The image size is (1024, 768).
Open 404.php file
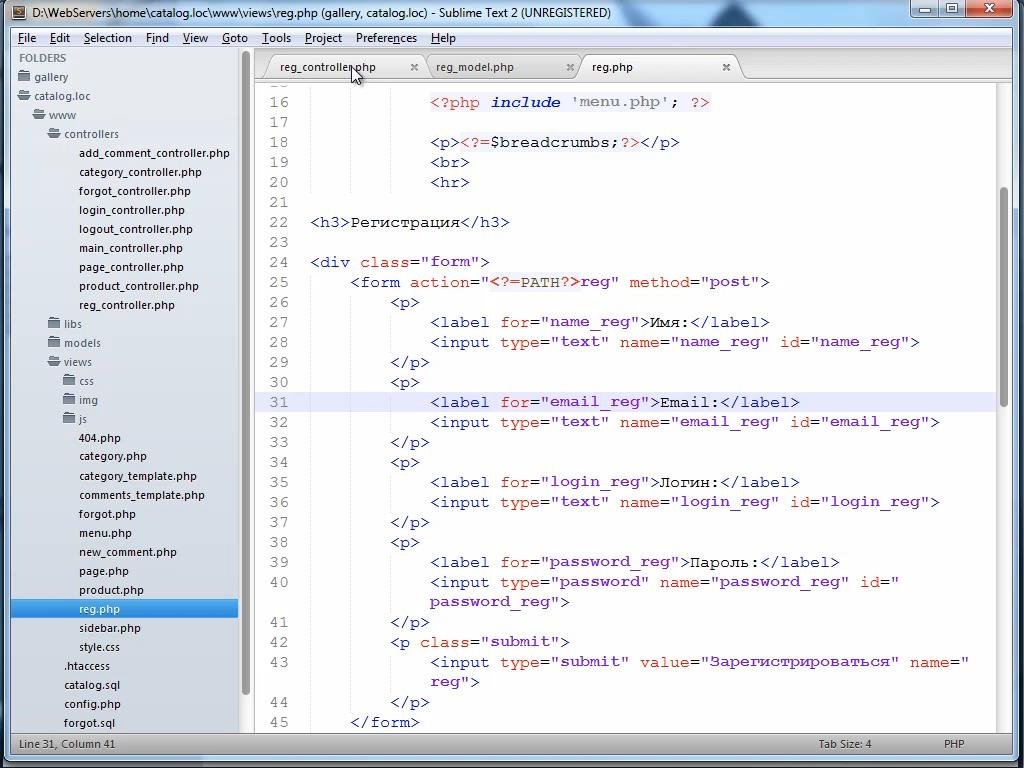[x=99, y=438]
